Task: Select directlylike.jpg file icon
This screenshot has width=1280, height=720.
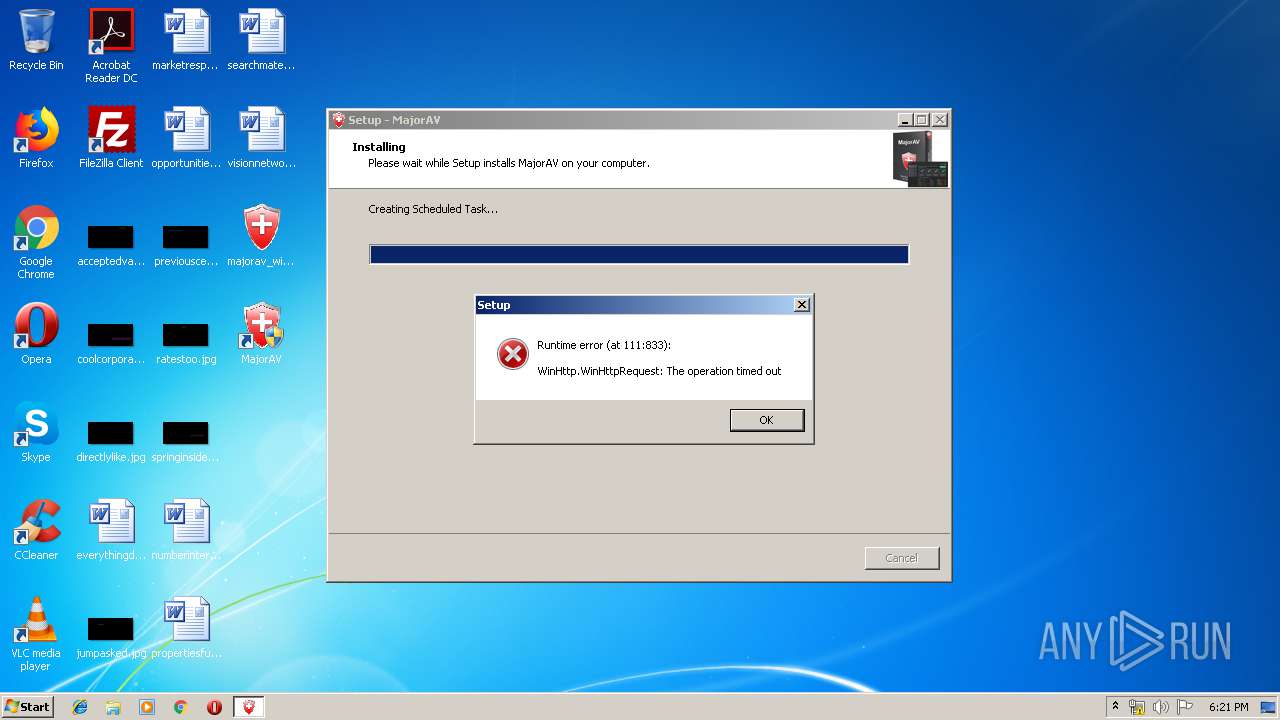Action: click(x=111, y=439)
